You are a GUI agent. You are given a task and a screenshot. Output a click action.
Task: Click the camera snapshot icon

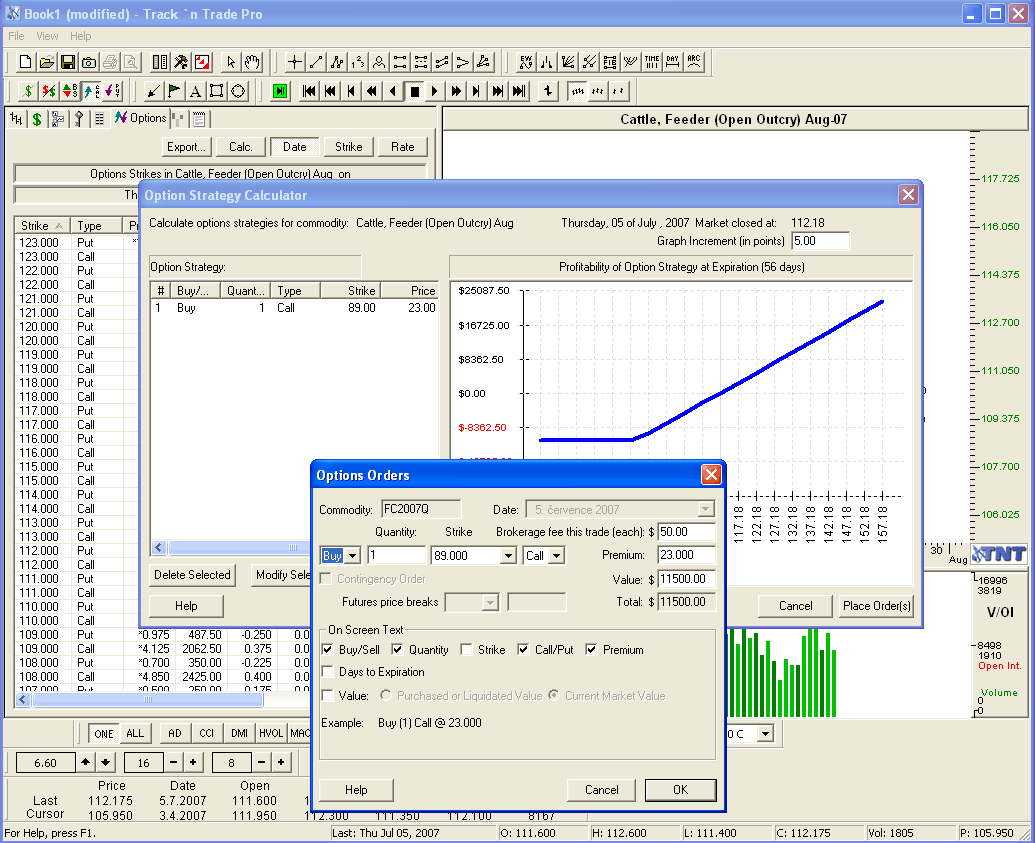89,62
